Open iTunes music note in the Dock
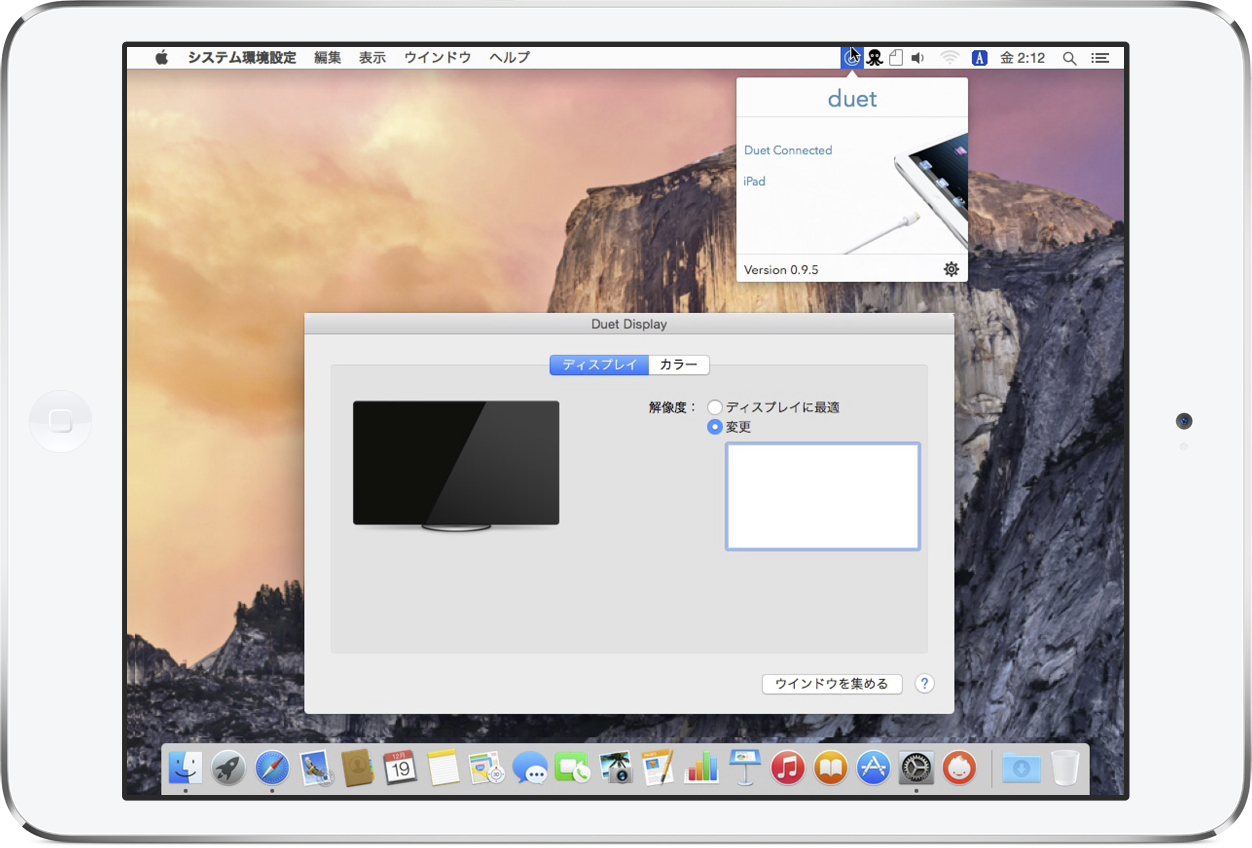The height and width of the screenshot is (848, 1252). click(x=788, y=768)
